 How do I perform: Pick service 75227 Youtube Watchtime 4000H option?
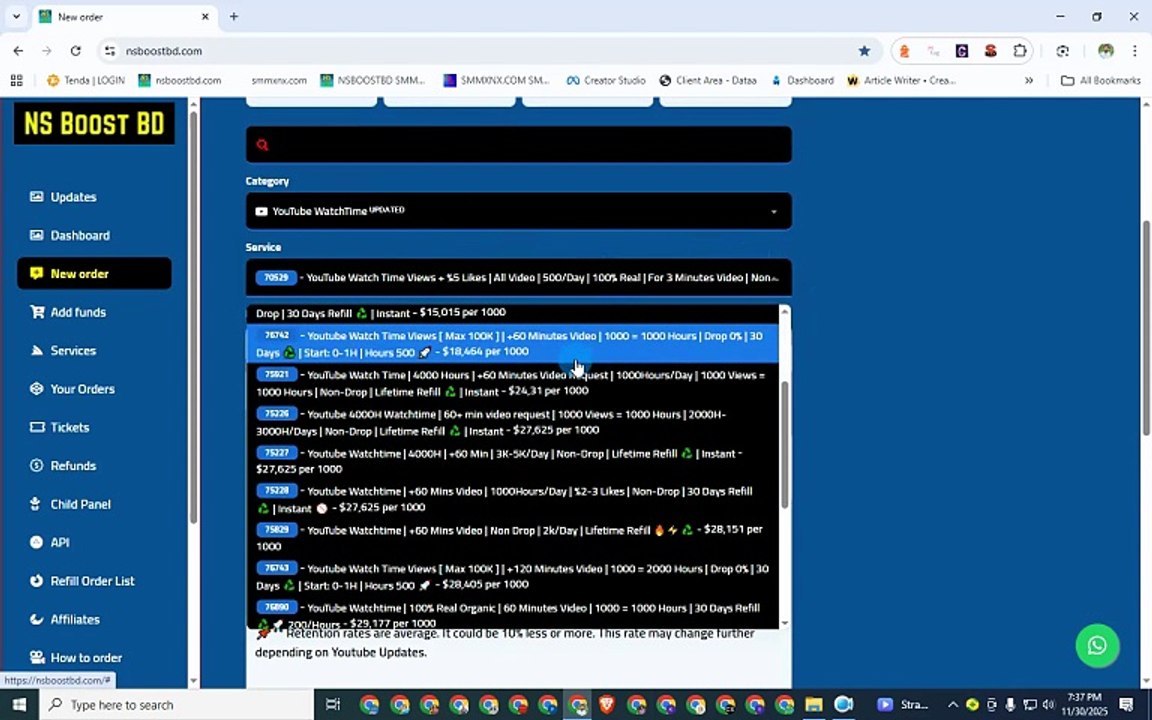(x=512, y=461)
